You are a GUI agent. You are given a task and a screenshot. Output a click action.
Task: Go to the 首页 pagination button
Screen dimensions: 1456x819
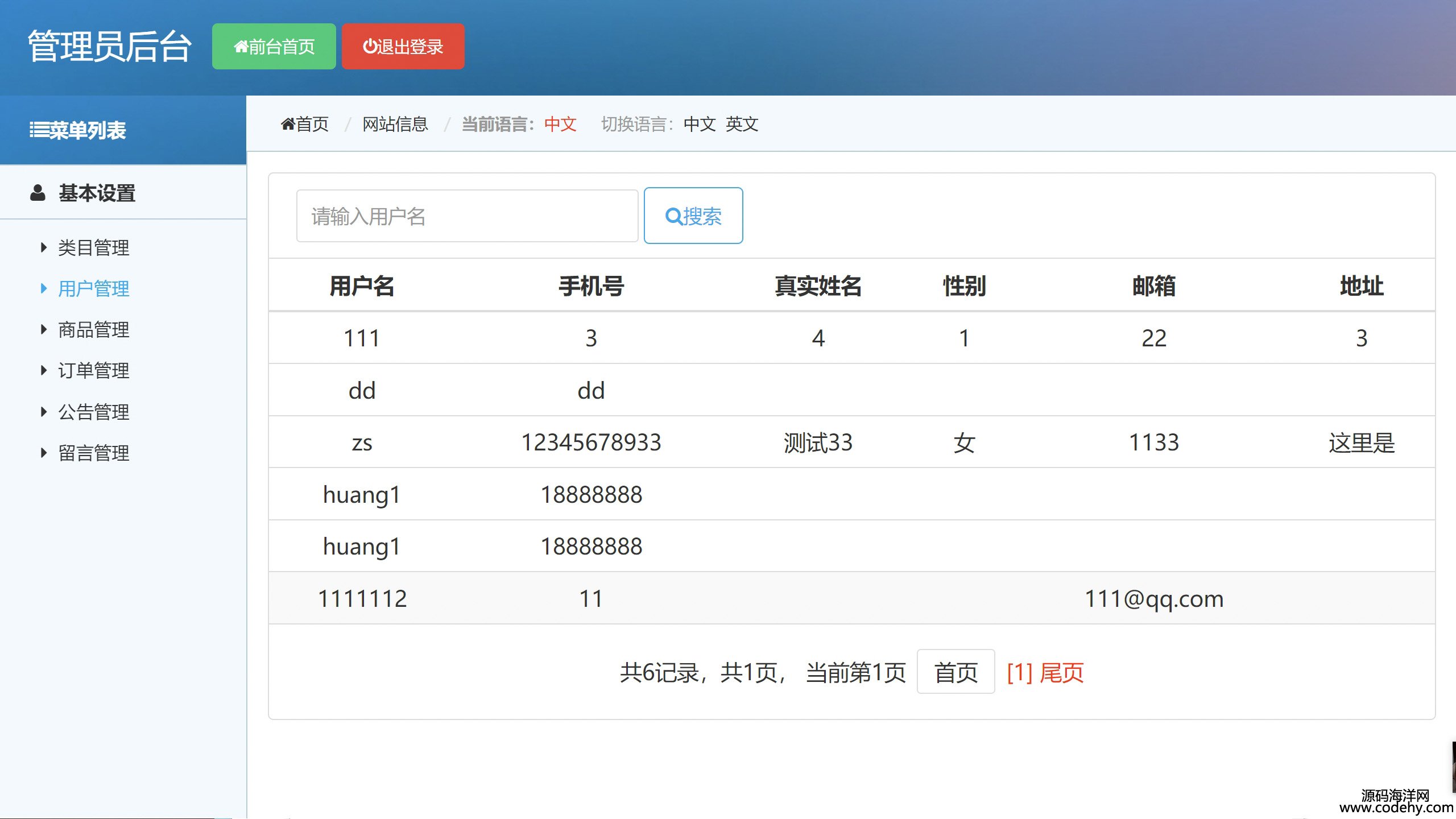[x=955, y=672]
